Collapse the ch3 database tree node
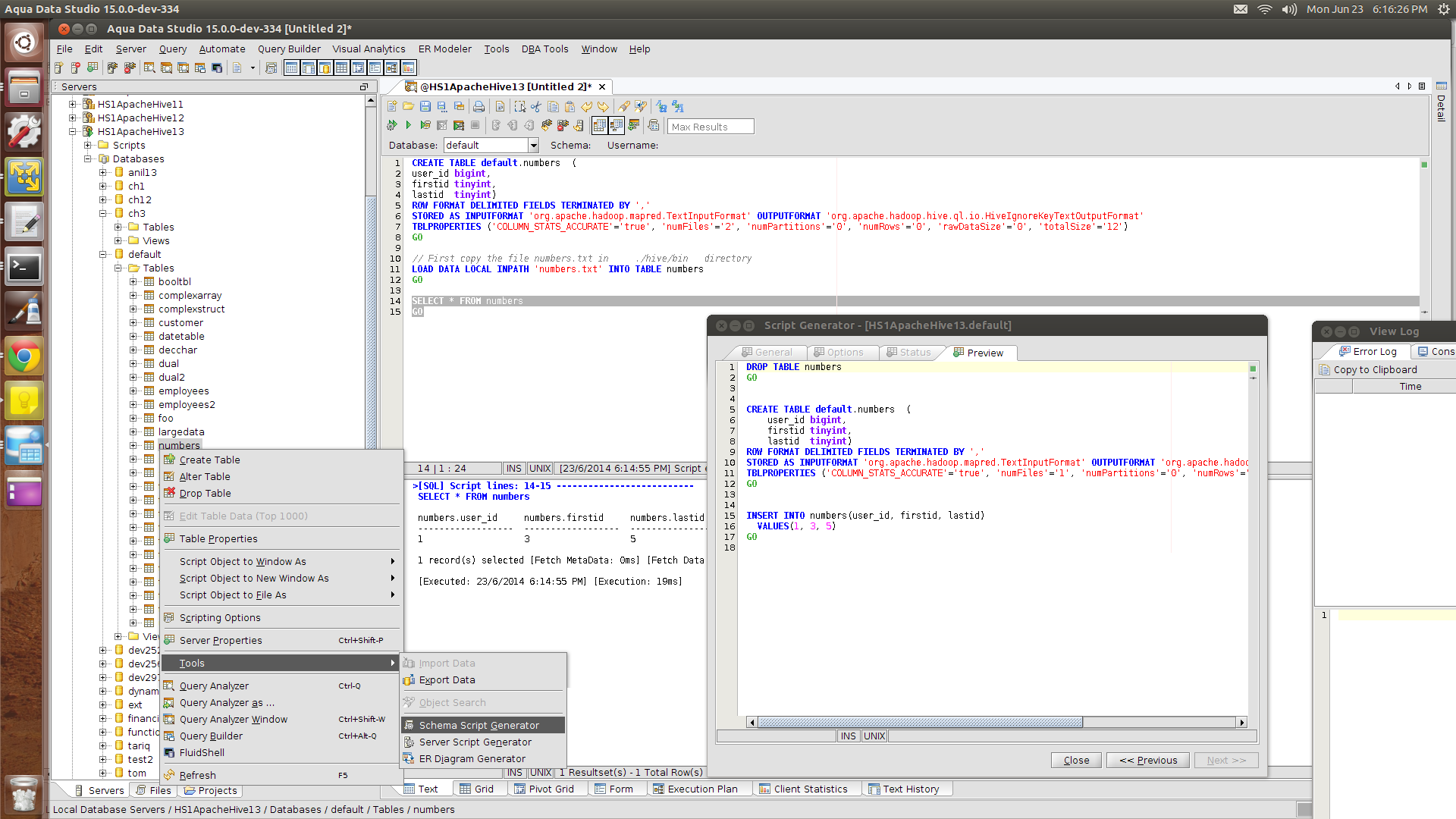The height and width of the screenshot is (819, 1456). click(103, 213)
